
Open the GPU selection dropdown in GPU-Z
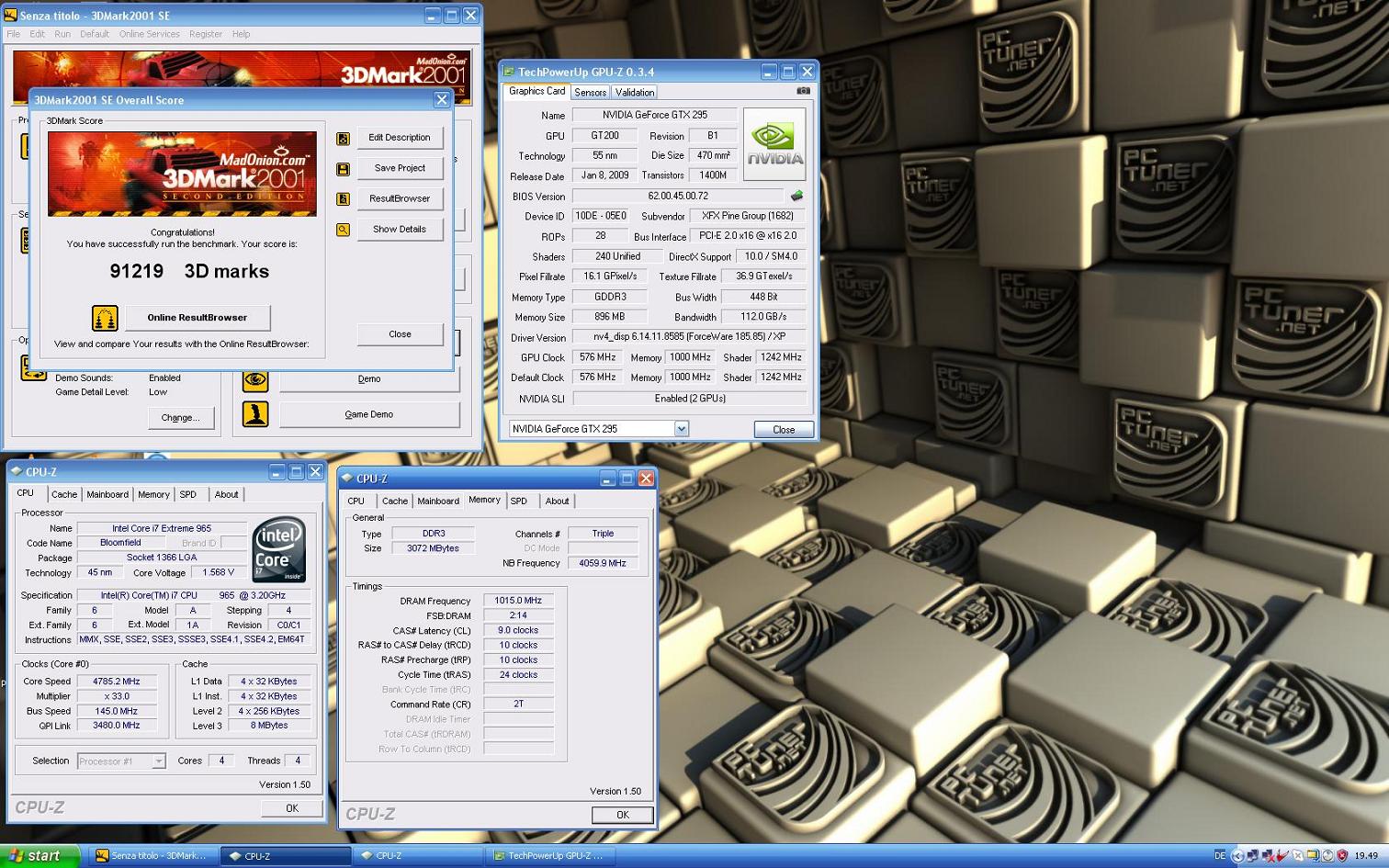coord(681,429)
